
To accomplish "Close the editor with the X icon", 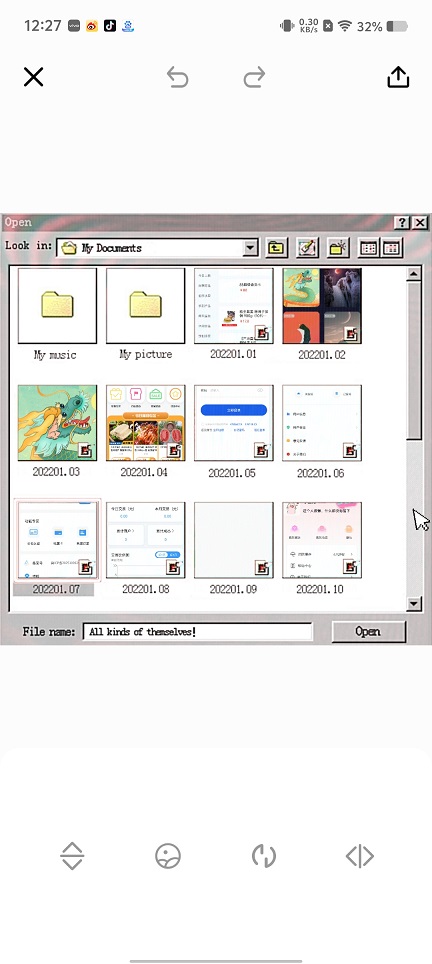I will pos(33,77).
